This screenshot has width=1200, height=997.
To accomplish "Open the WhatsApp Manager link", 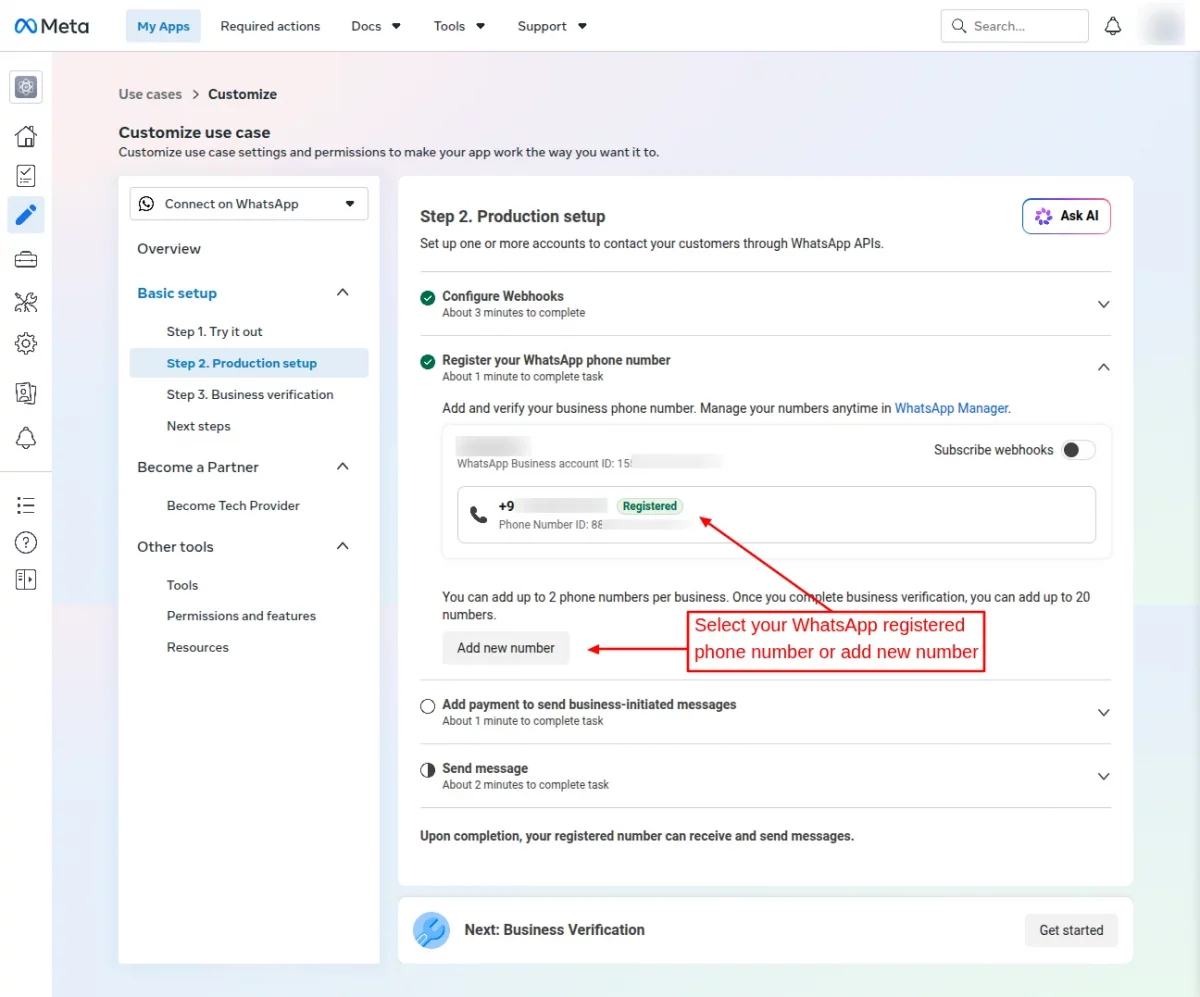I will tap(951, 408).
